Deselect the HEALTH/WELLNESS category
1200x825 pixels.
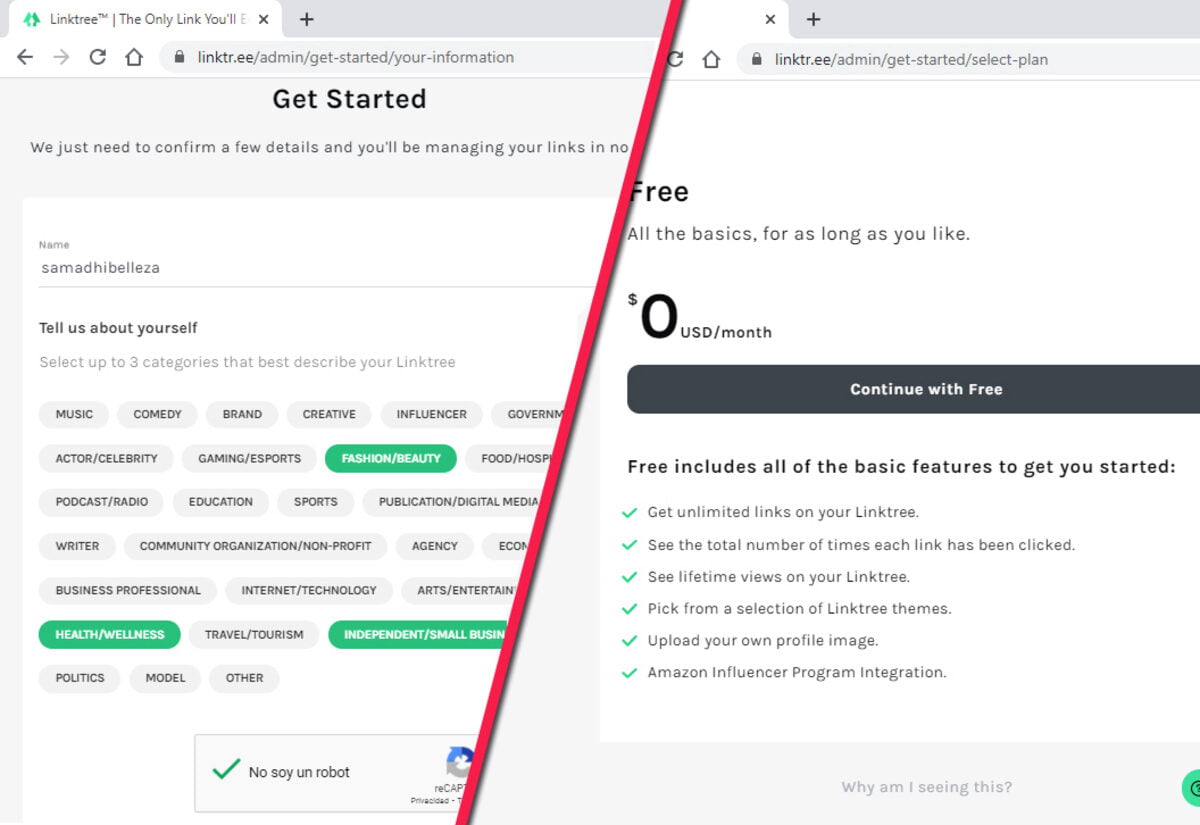point(110,634)
